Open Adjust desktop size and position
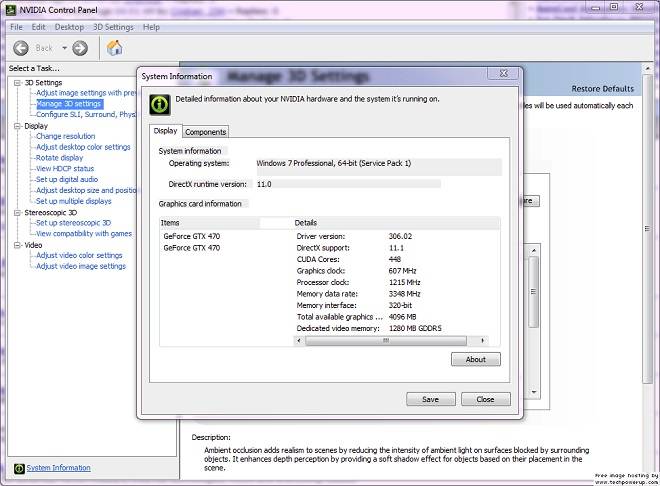 pos(86,190)
